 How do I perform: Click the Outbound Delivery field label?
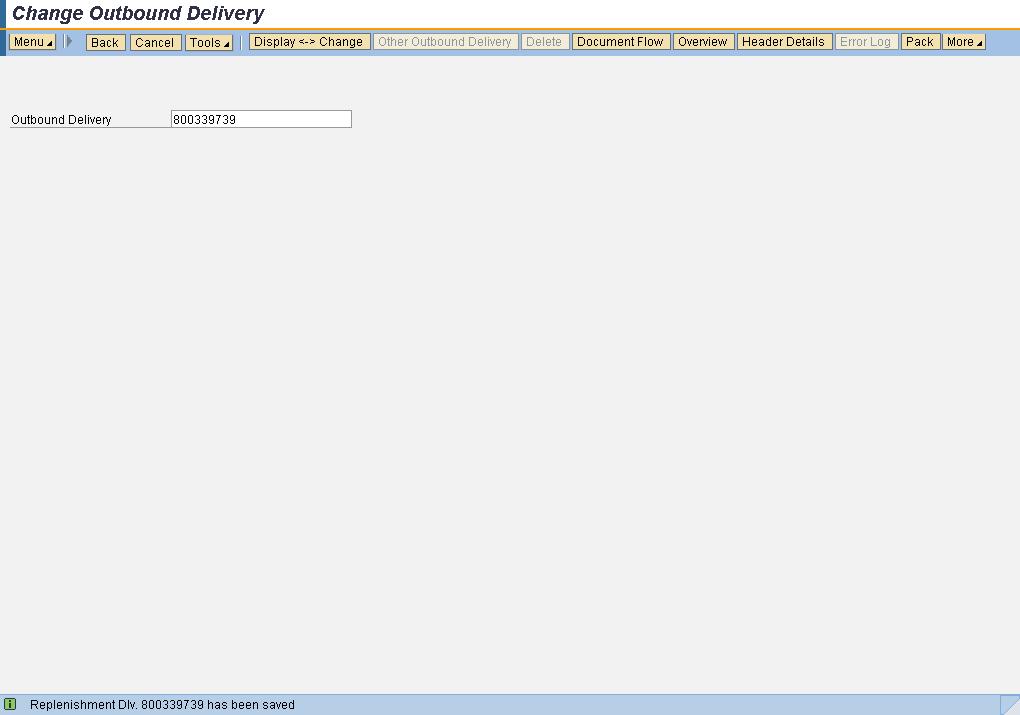pos(61,120)
